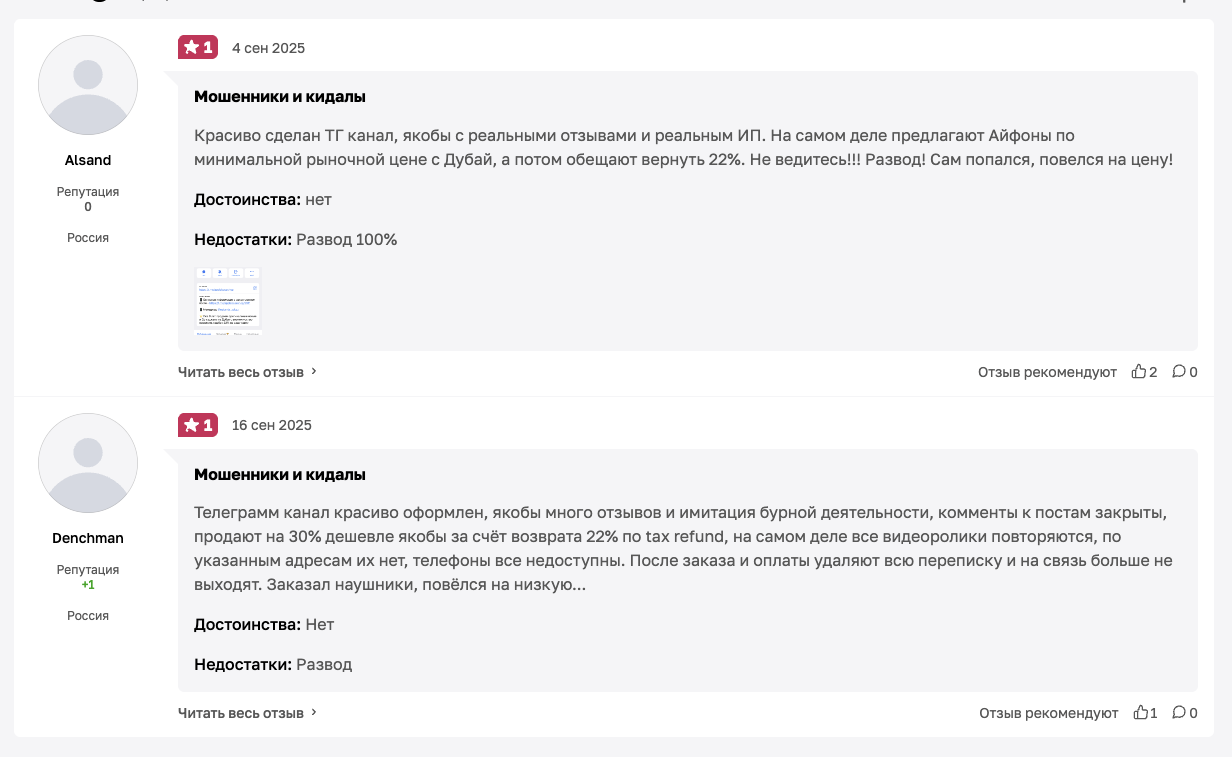Open Denchman's review title 'Мошенники и кидалы'

pos(280,475)
